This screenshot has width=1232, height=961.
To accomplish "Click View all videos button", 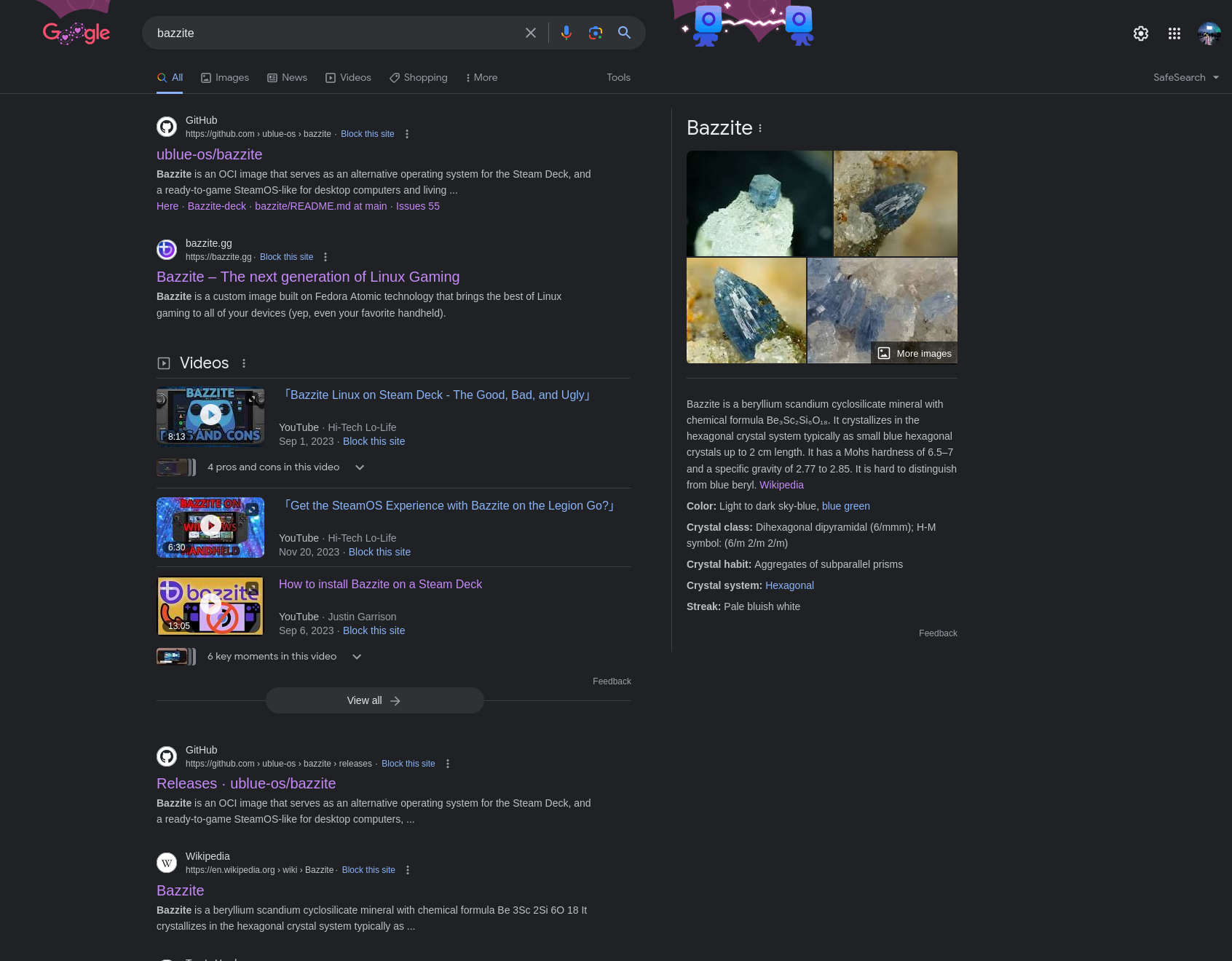I will pyautogui.click(x=374, y=700).
